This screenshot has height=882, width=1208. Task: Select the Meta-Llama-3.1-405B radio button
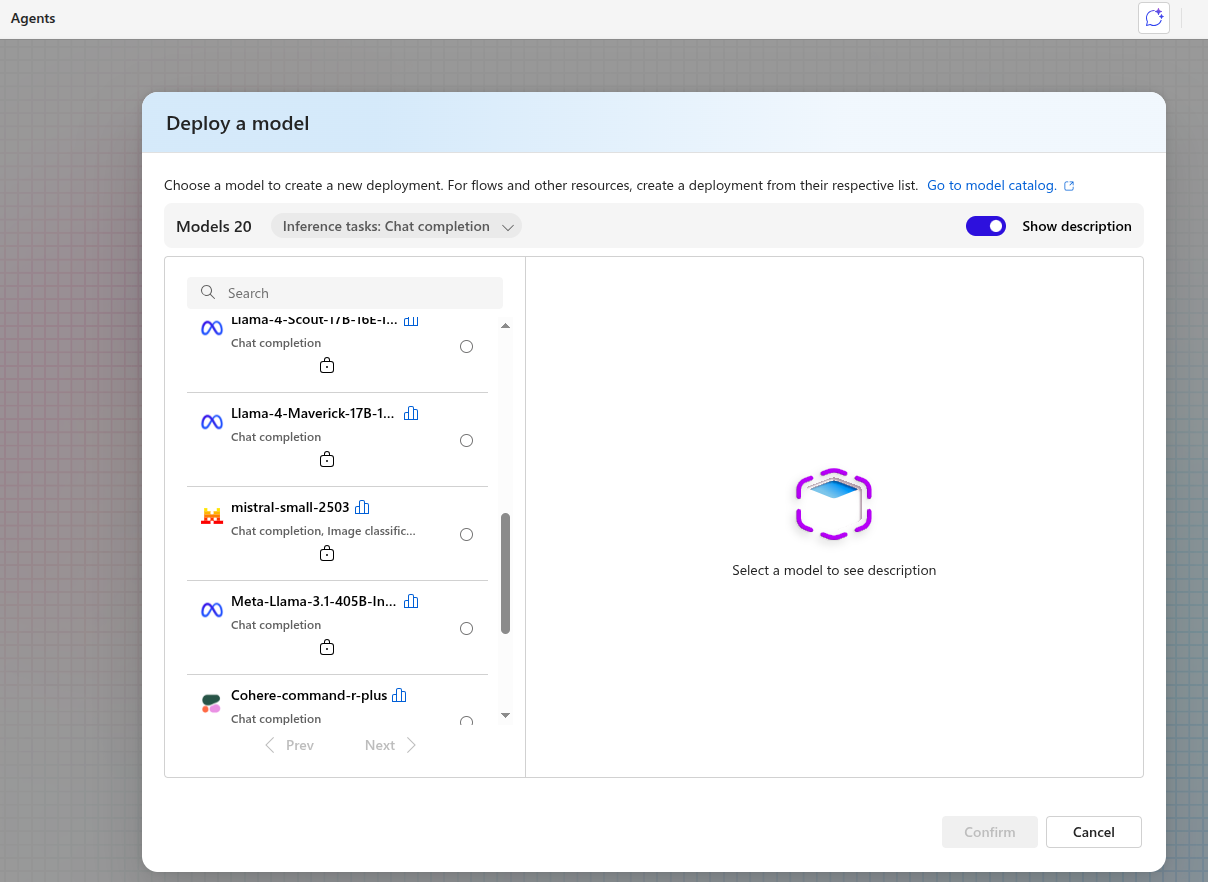466,629
